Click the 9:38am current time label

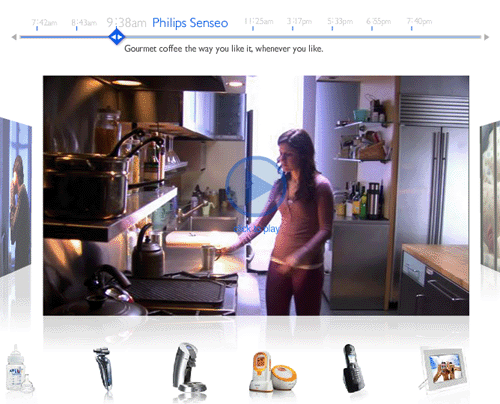point(126,23)
